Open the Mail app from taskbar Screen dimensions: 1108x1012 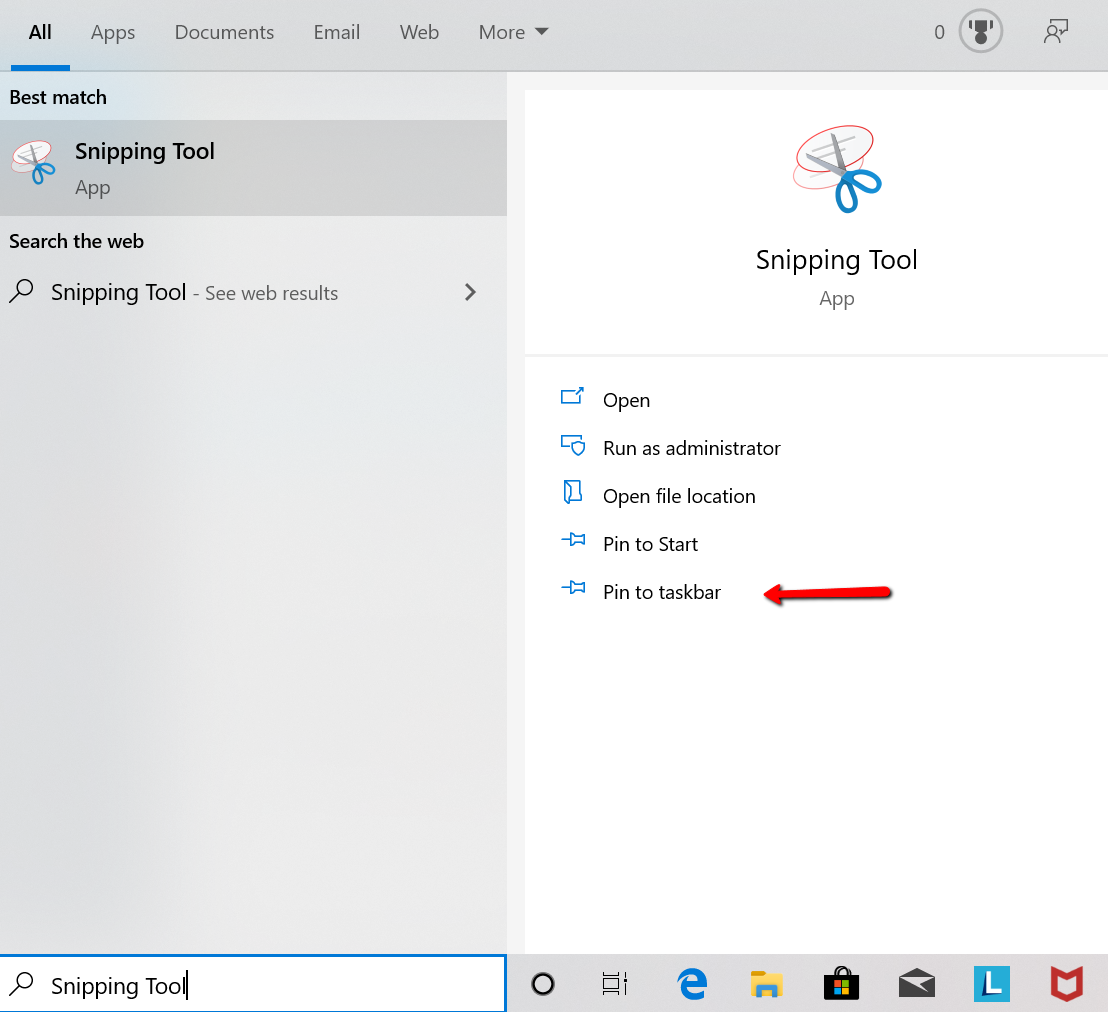(916, 984)
